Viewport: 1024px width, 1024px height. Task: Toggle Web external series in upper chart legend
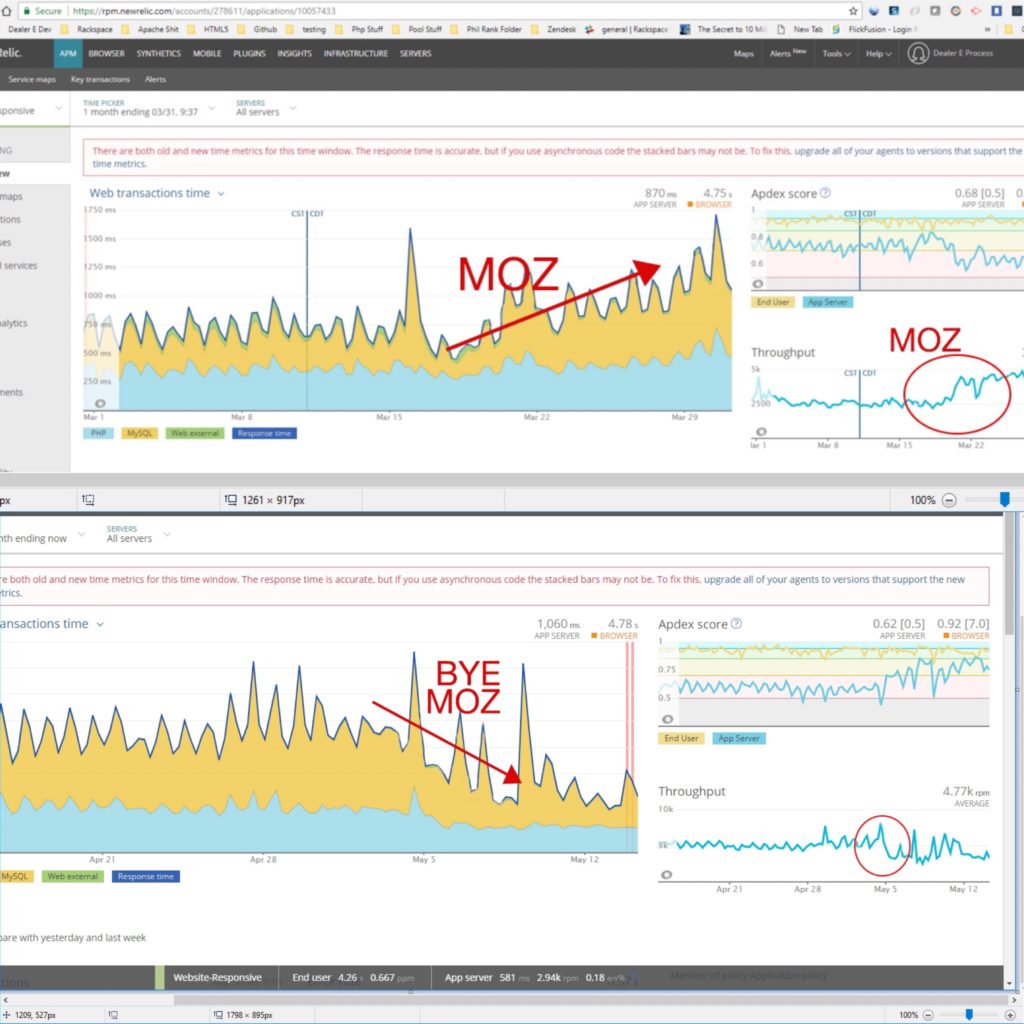(195, 433)
